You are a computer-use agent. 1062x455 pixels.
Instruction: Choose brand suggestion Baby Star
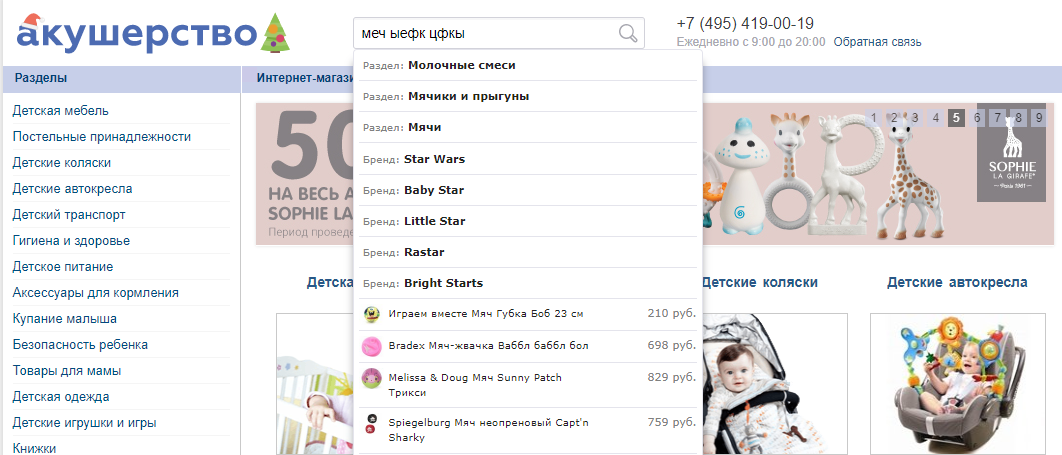(x=528, y=191)
